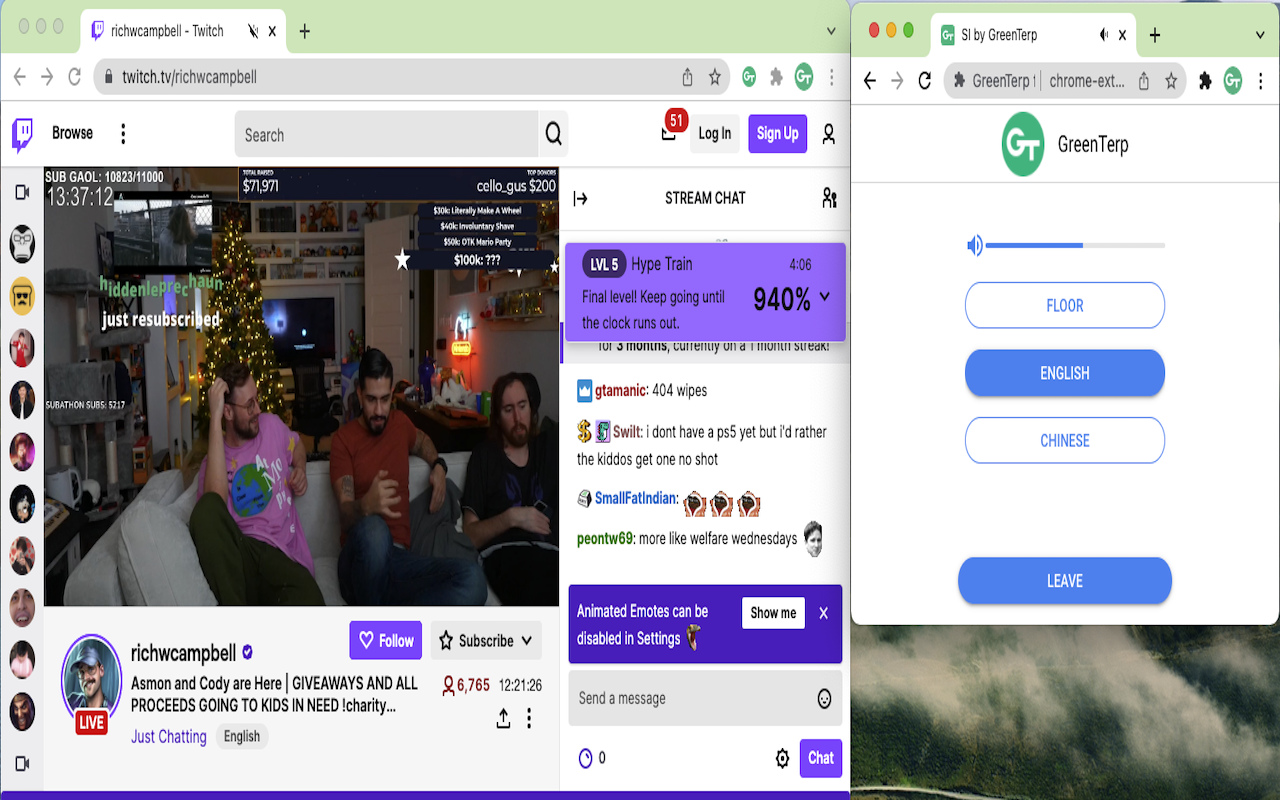Reload the Twitch page
The width and height of the screenshot is (1280, 800).
(74, 77)
